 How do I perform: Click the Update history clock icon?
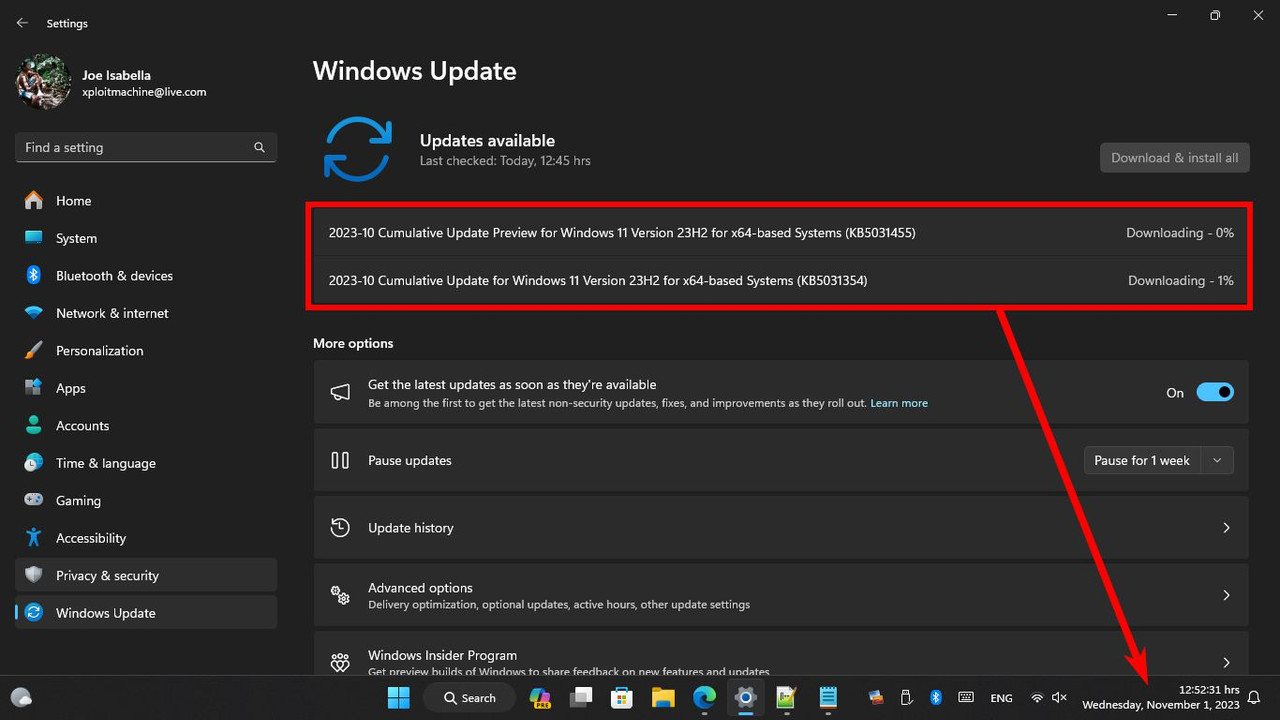(340, 527)
